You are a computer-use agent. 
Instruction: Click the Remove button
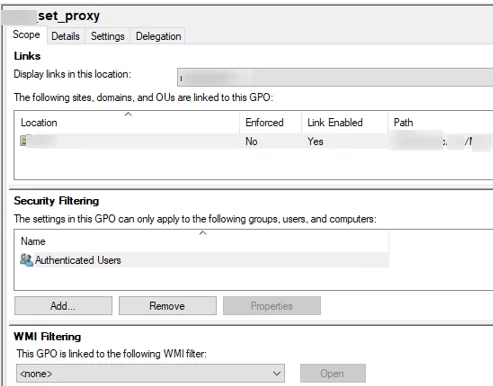(168, 306)
